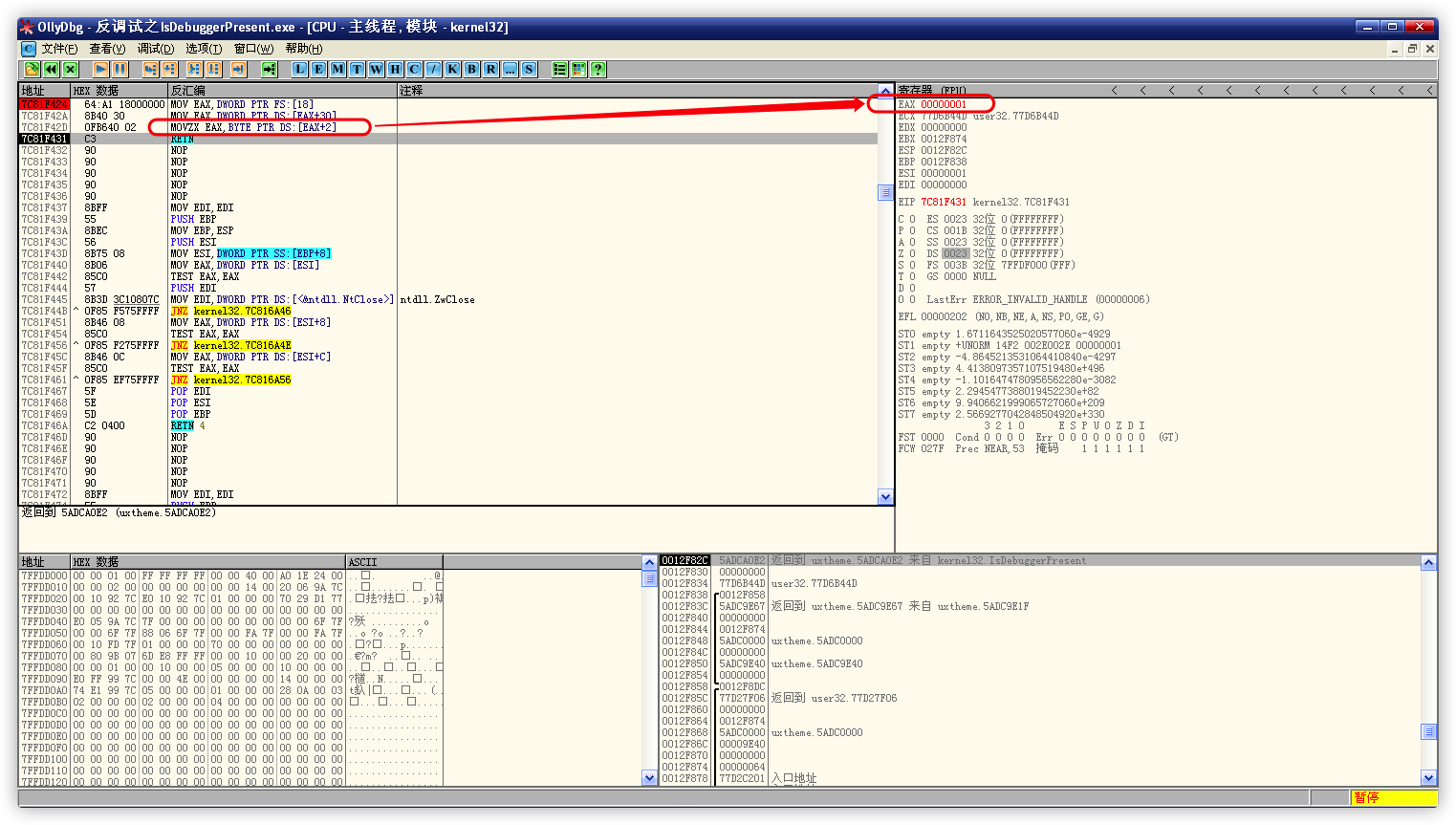The image size is (1456, 825).
Task: Open the 查看(V) view menu
Action: pyautogui.click(x=107, y=49)
